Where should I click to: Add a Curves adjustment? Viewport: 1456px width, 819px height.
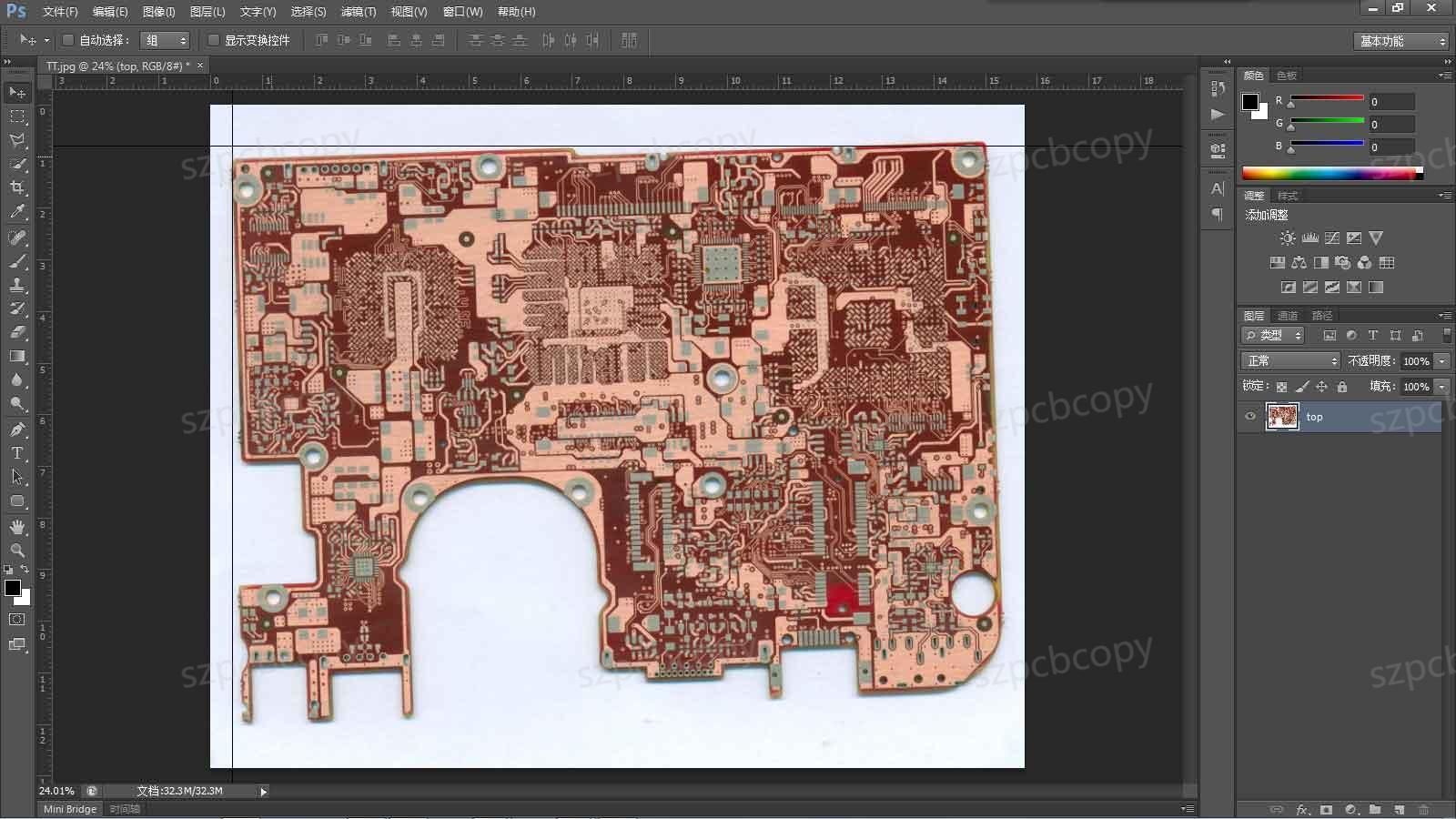pyautogui.click(x=1332, y=238)
